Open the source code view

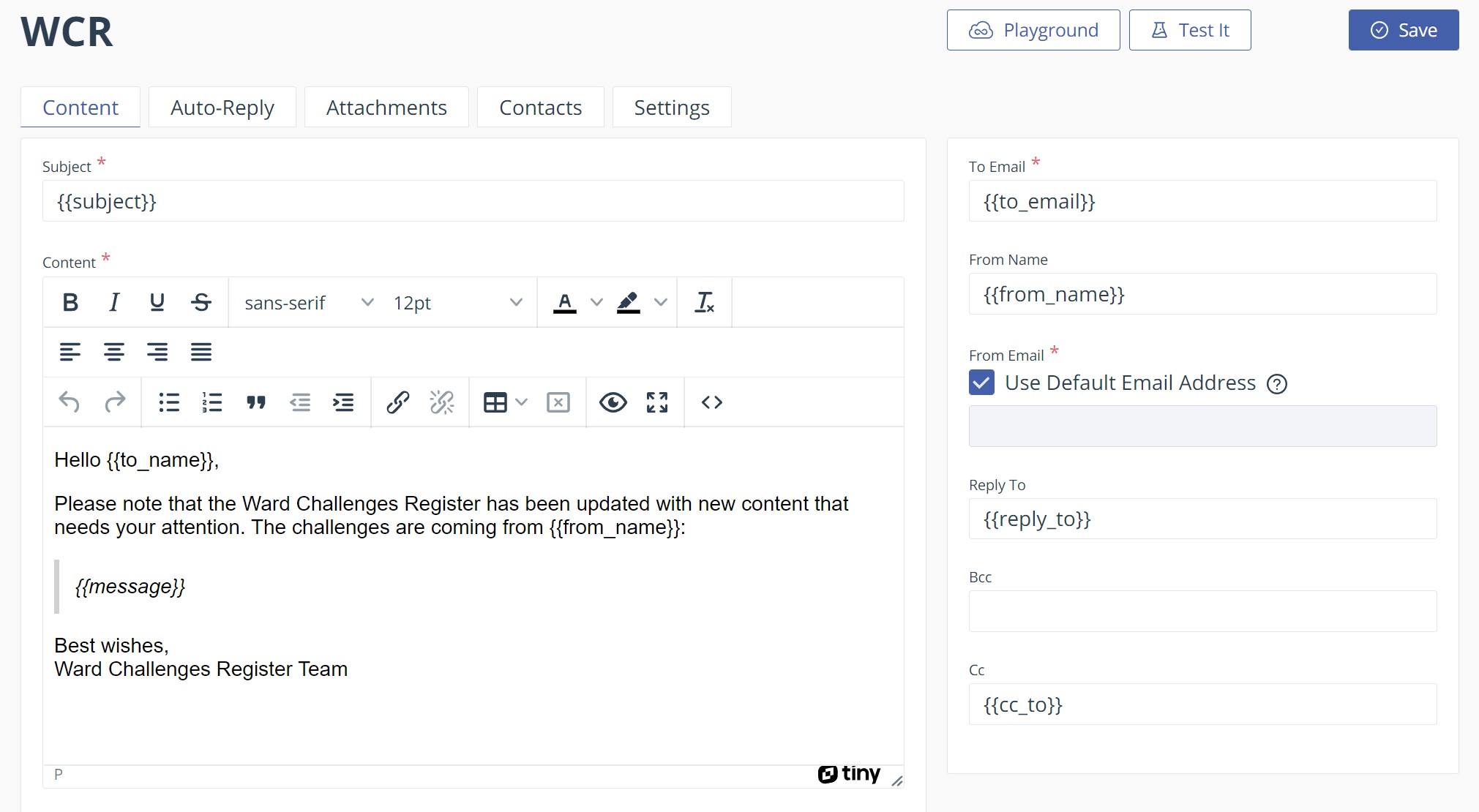[711, 402]
